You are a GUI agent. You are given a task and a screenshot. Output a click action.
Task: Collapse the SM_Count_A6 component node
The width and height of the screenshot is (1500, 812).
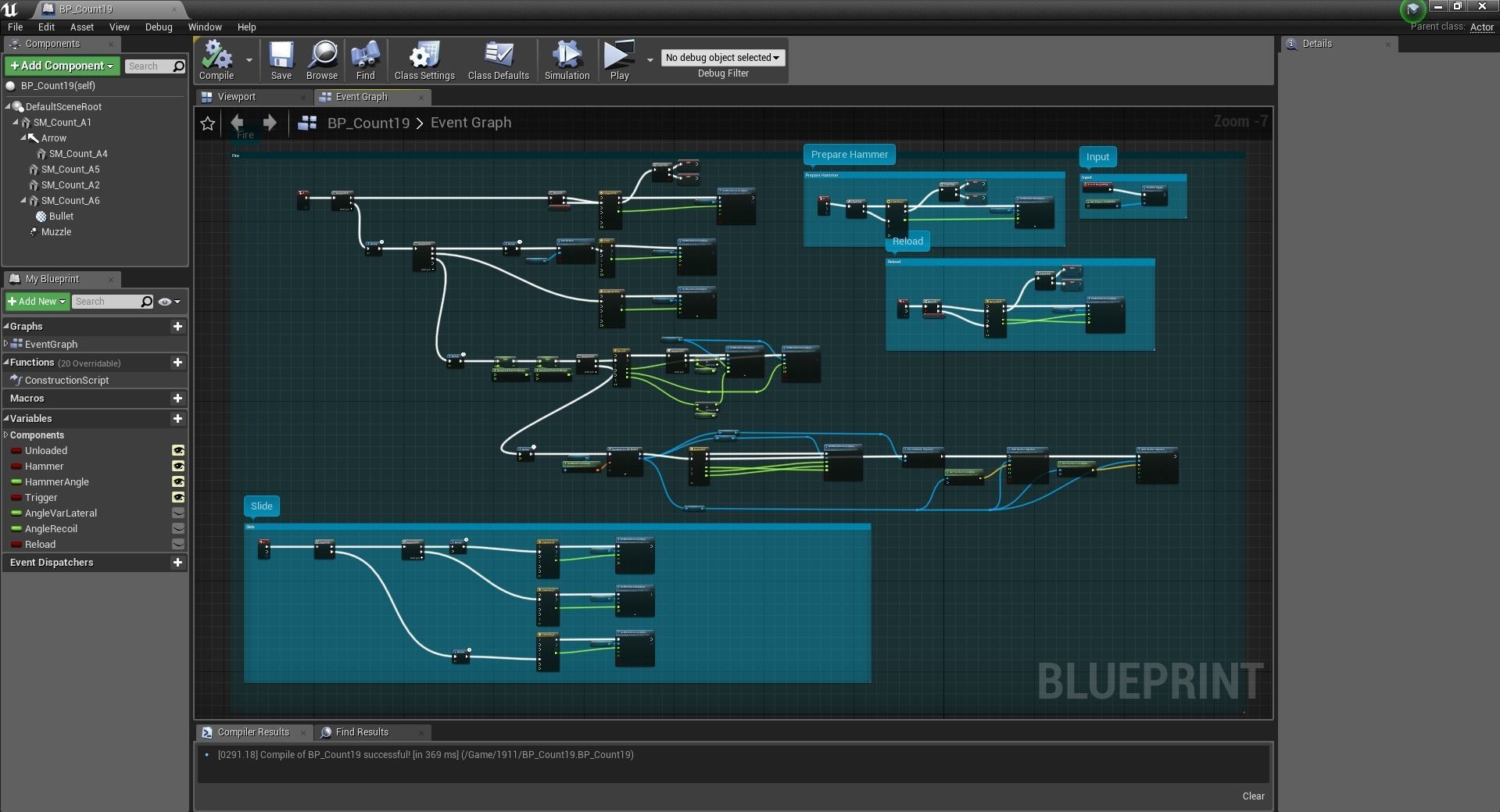pos(23,201)
